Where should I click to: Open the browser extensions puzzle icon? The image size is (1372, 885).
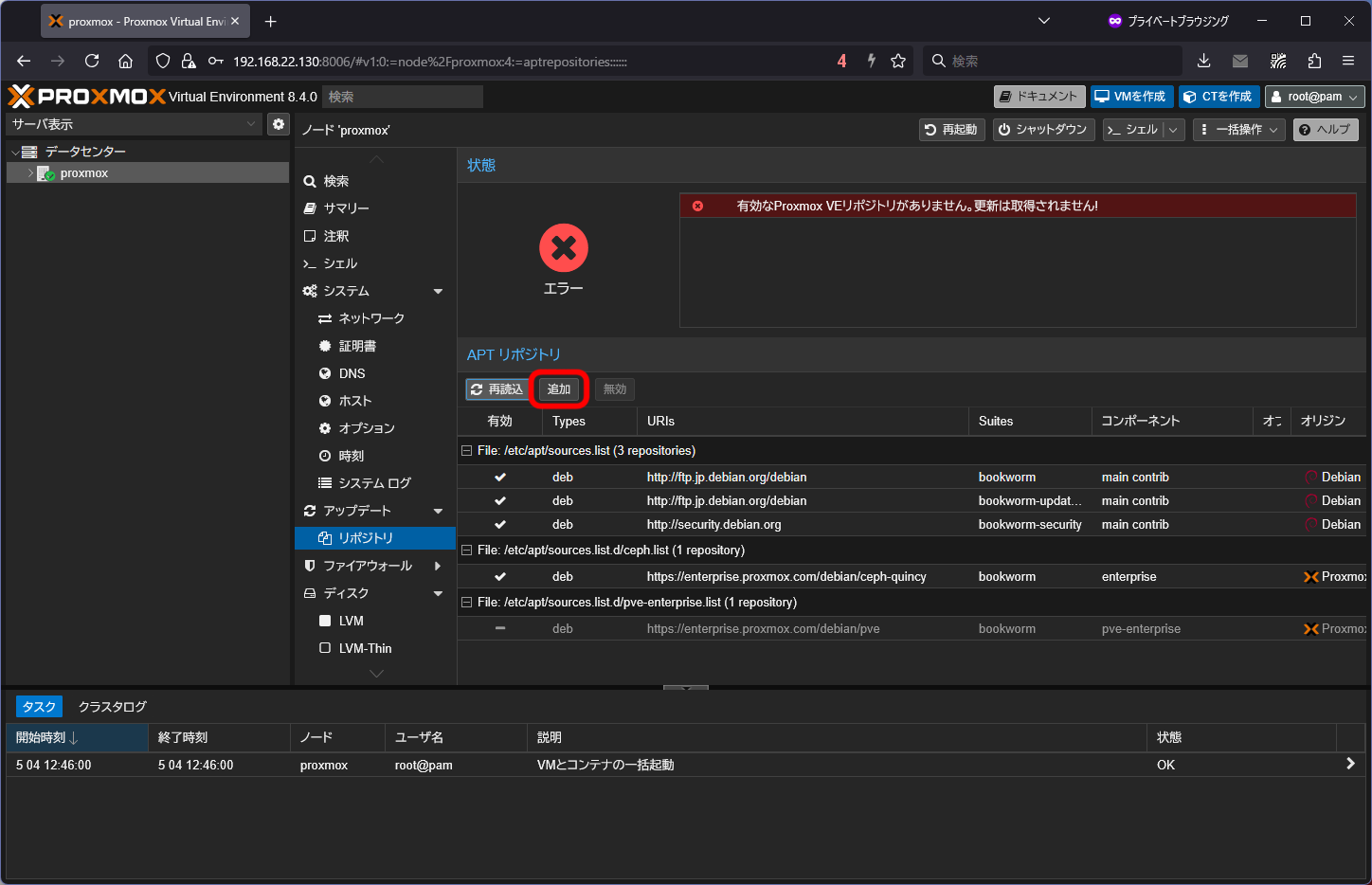coord(1314,61)
